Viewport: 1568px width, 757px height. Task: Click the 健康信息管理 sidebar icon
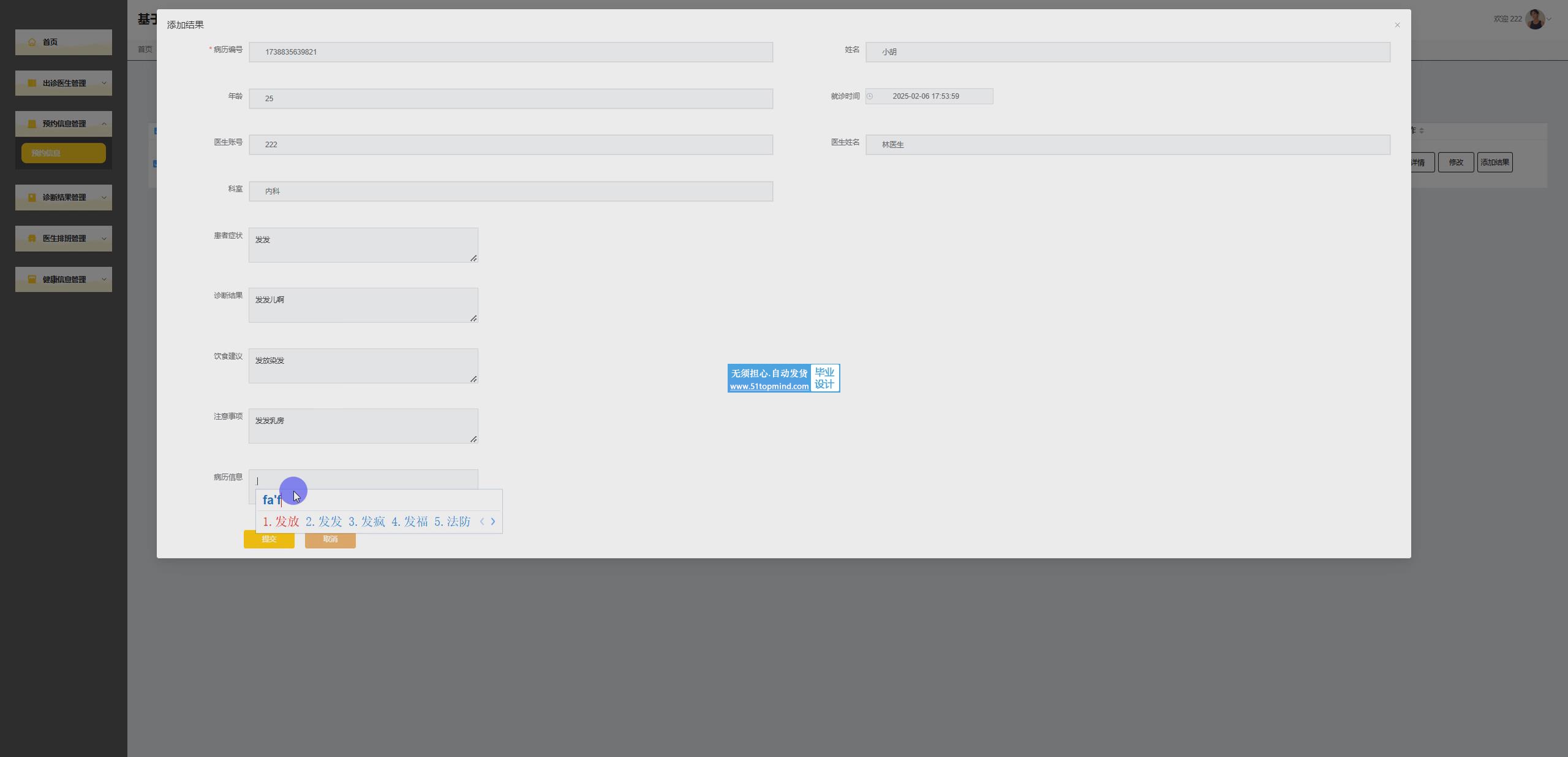coord(32,280)
